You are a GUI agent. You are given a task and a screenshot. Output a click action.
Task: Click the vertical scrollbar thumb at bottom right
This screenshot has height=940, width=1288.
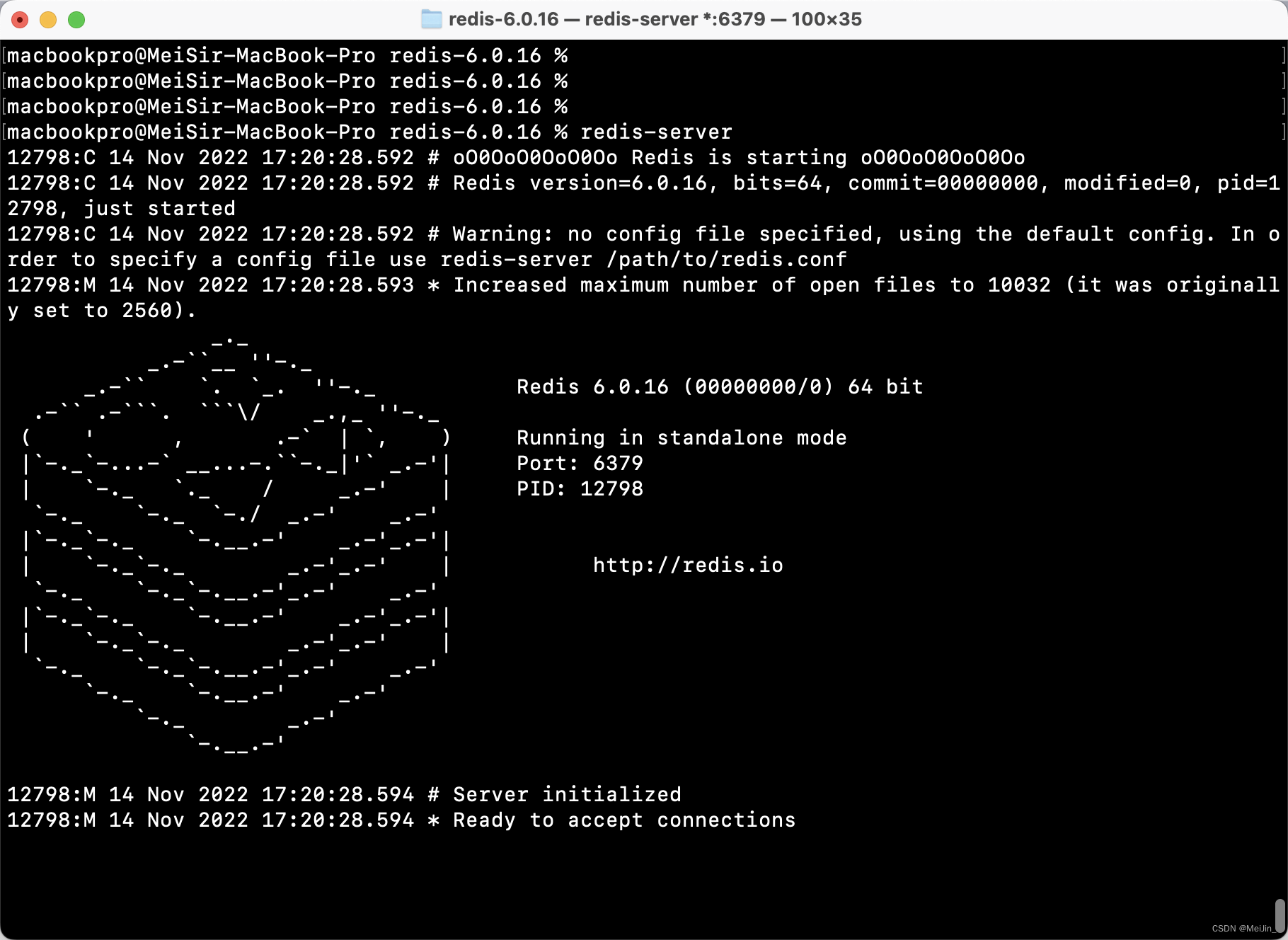1280,916
